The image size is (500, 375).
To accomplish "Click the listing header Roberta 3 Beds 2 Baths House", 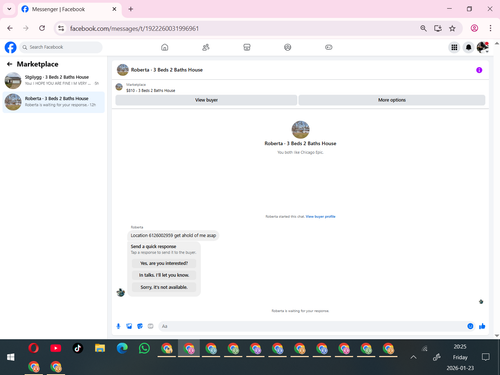I will click(166, 70).
